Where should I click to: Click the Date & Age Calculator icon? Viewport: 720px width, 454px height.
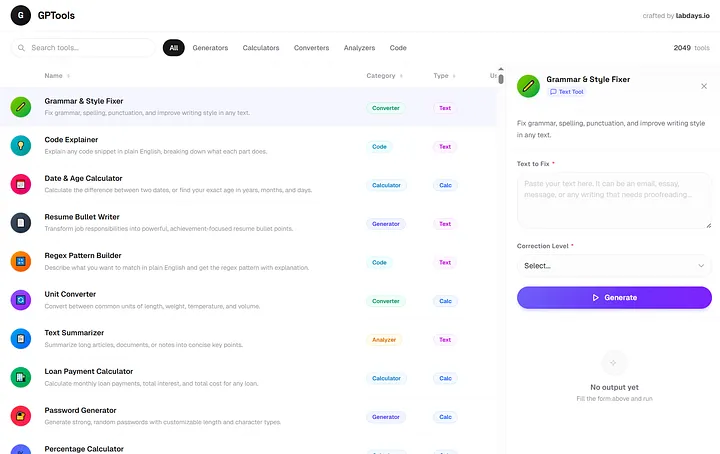click(x=20, y=184)
